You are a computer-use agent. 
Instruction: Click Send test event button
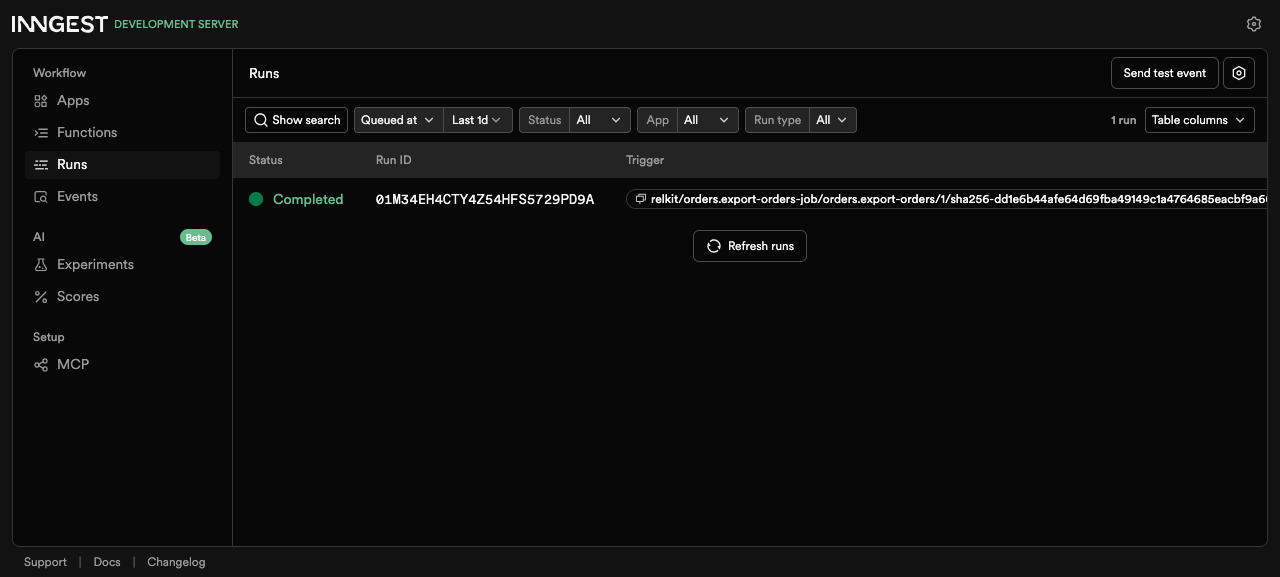coord(1165,73)
